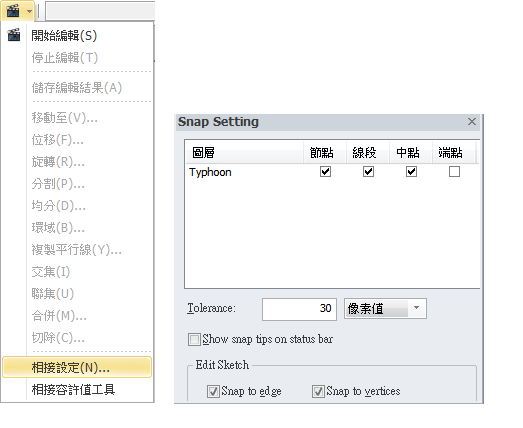Toggle Typhoon 線段 checkbox

click(x=368, y=171)
